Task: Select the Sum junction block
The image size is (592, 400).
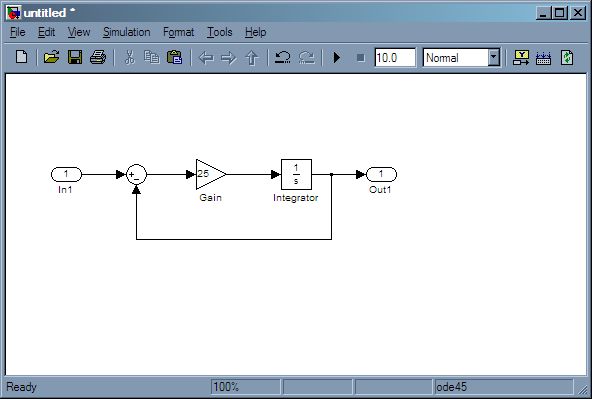Action: point(136,175)
